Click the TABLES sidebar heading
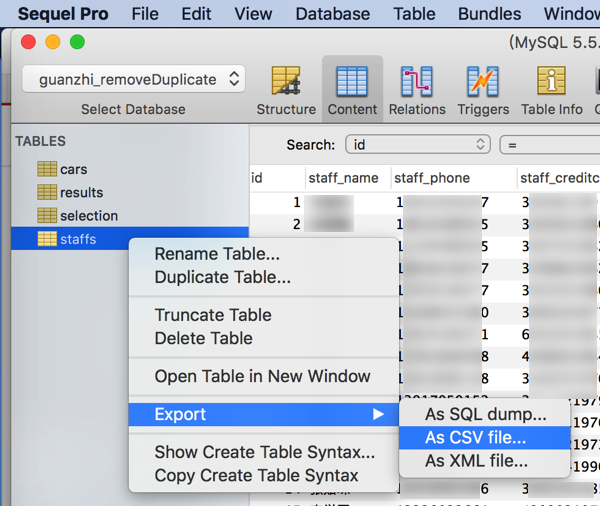The height and width of the screenshot is (506, 600). point(41,141)
